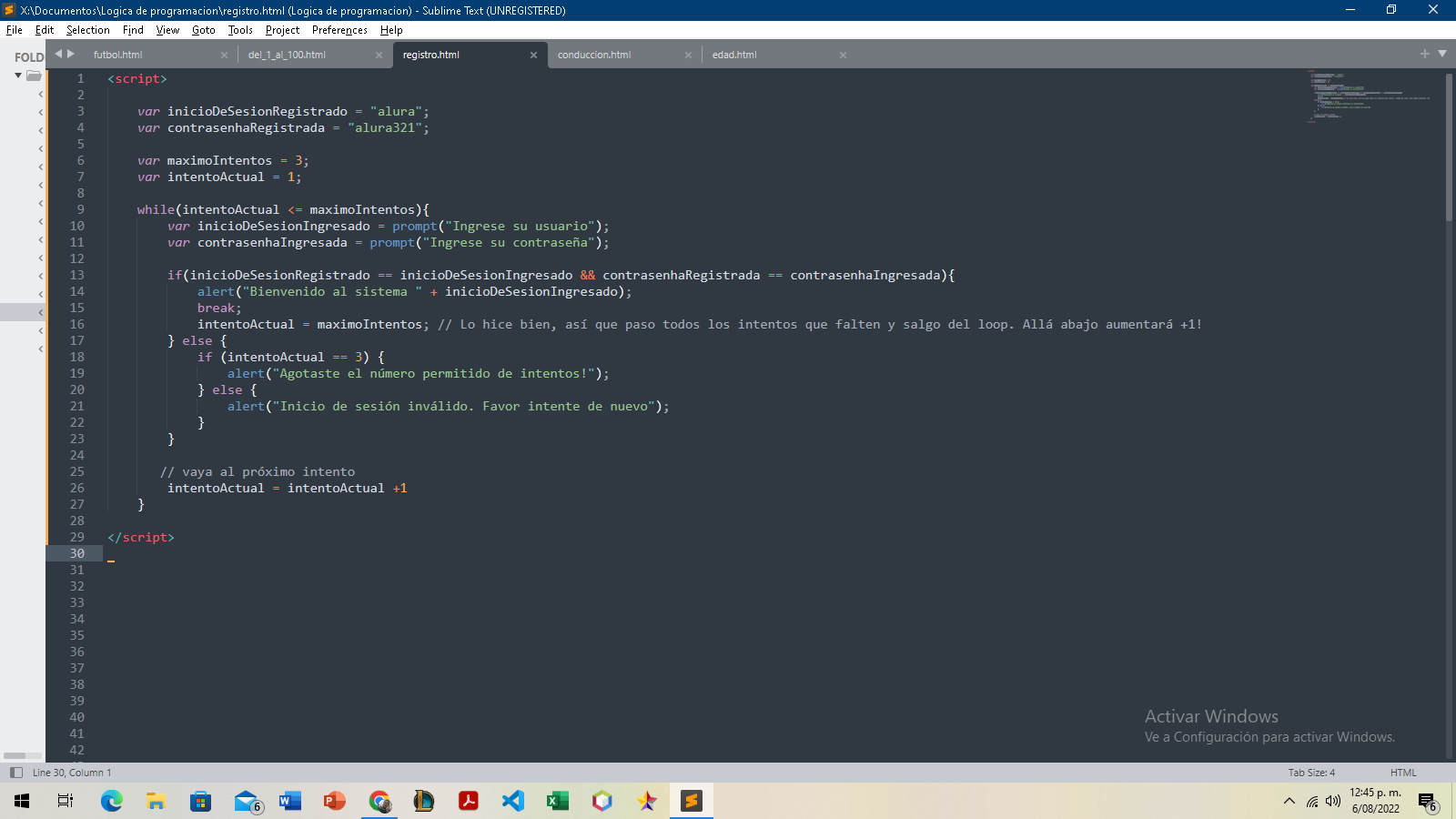Open the star app icon on taskbar

click(x=647, y=801)
